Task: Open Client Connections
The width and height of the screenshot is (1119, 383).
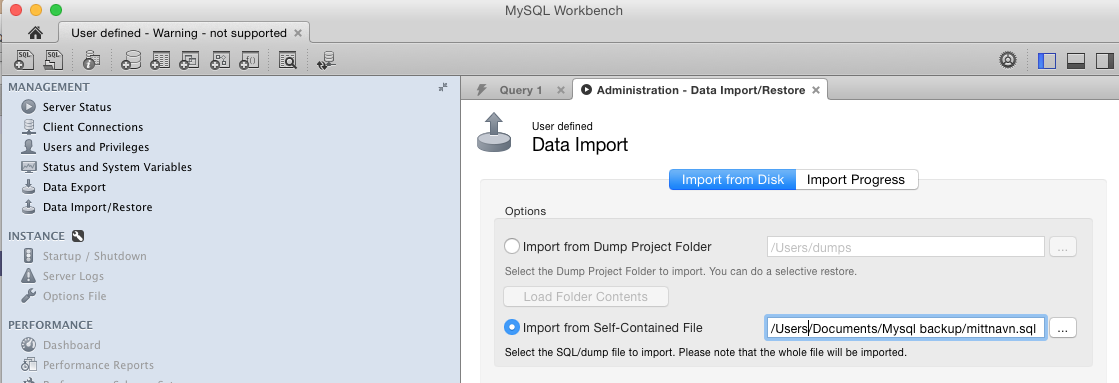Action: 93,127
